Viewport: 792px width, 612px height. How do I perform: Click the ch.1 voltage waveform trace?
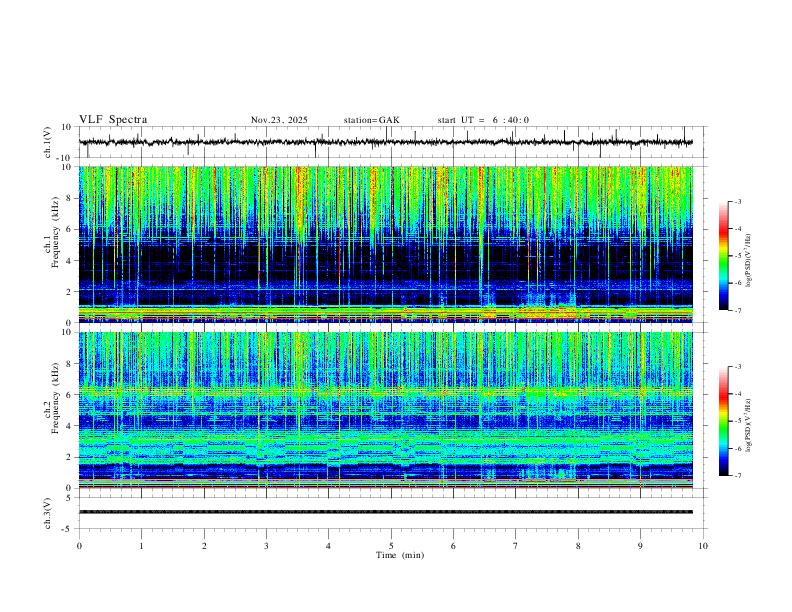386,142
